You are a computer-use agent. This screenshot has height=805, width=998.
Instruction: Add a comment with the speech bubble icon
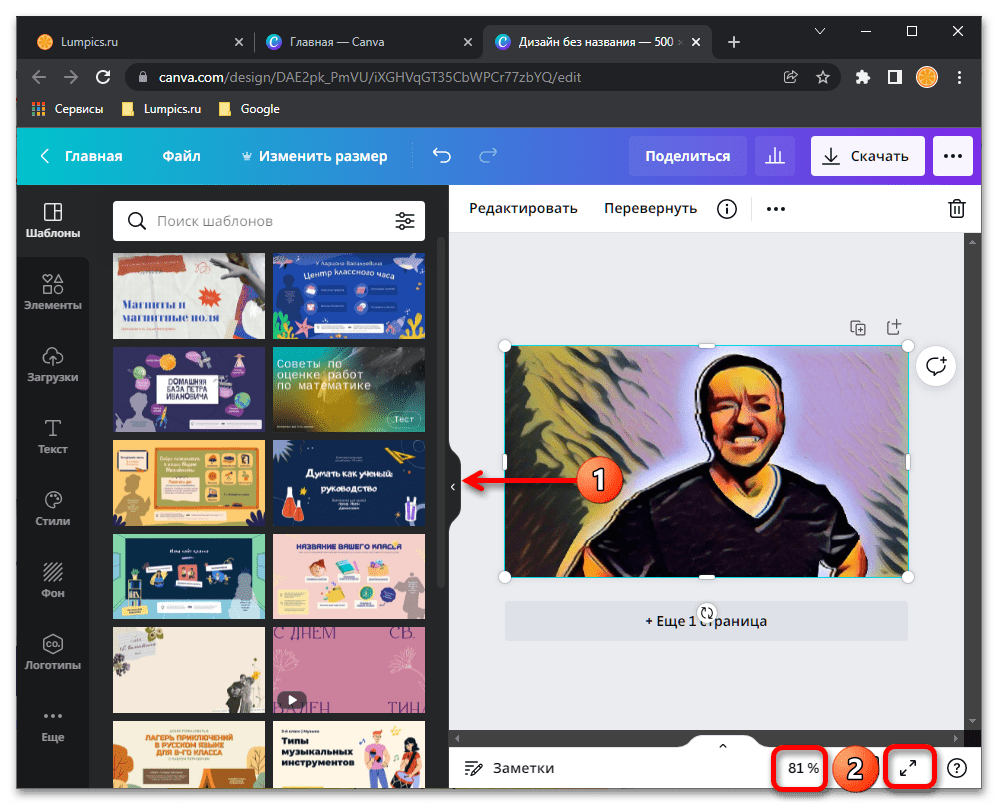tap(936, 366)
